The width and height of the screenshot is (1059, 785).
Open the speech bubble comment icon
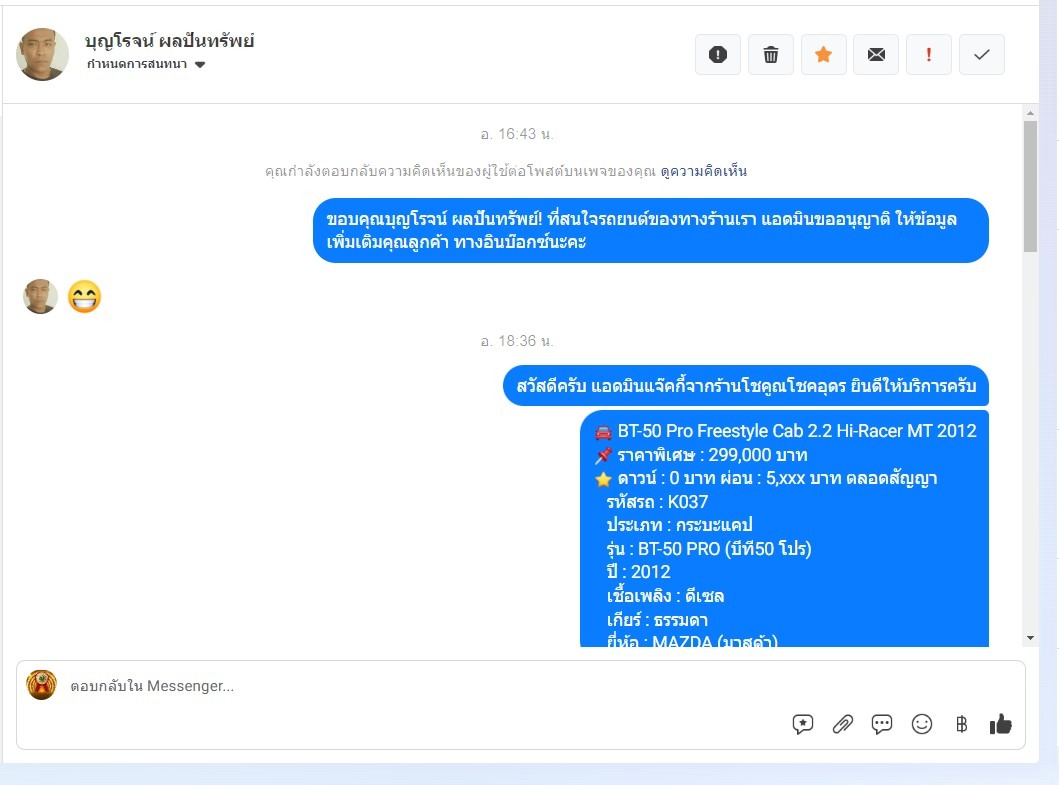(x=881, y=724)
